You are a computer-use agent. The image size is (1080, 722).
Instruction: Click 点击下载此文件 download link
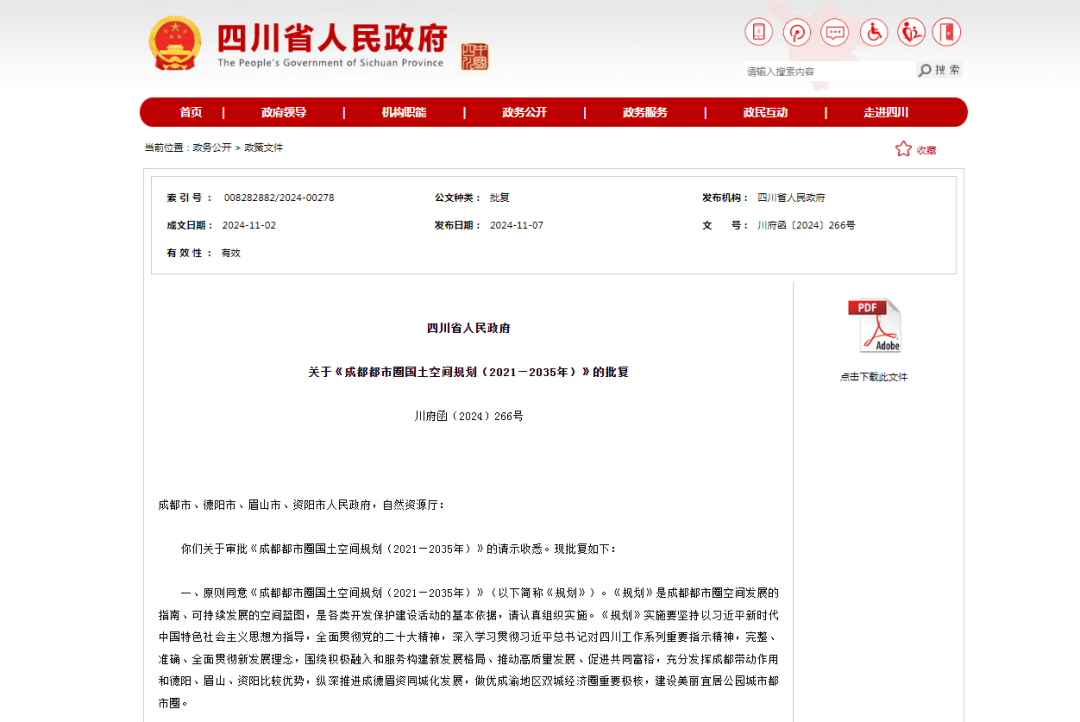point(874,377)
